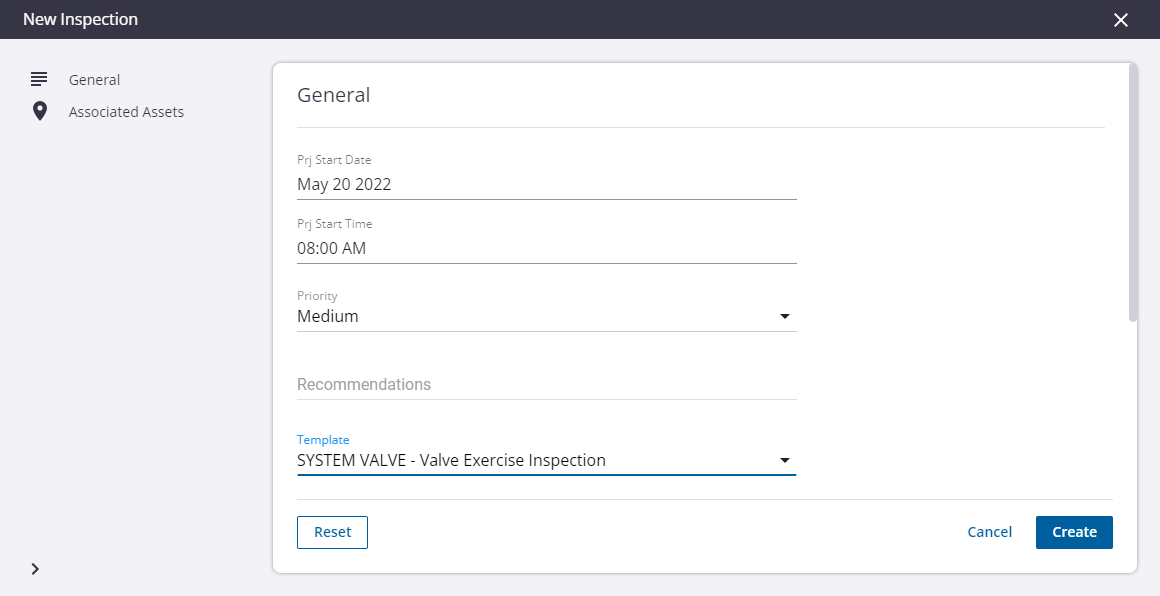Image resolution: width=1160 pixels, height=596 pixels.
Task: Open the Priority dropdown arrow
Action: pos(785,316)
